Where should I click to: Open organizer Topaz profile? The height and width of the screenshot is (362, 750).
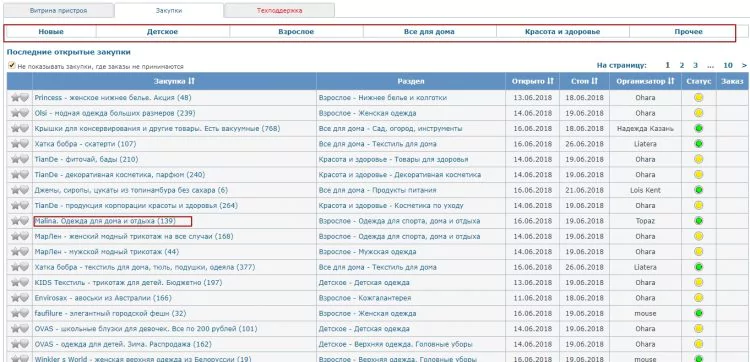pyautogui.click(x=645, y=221)
